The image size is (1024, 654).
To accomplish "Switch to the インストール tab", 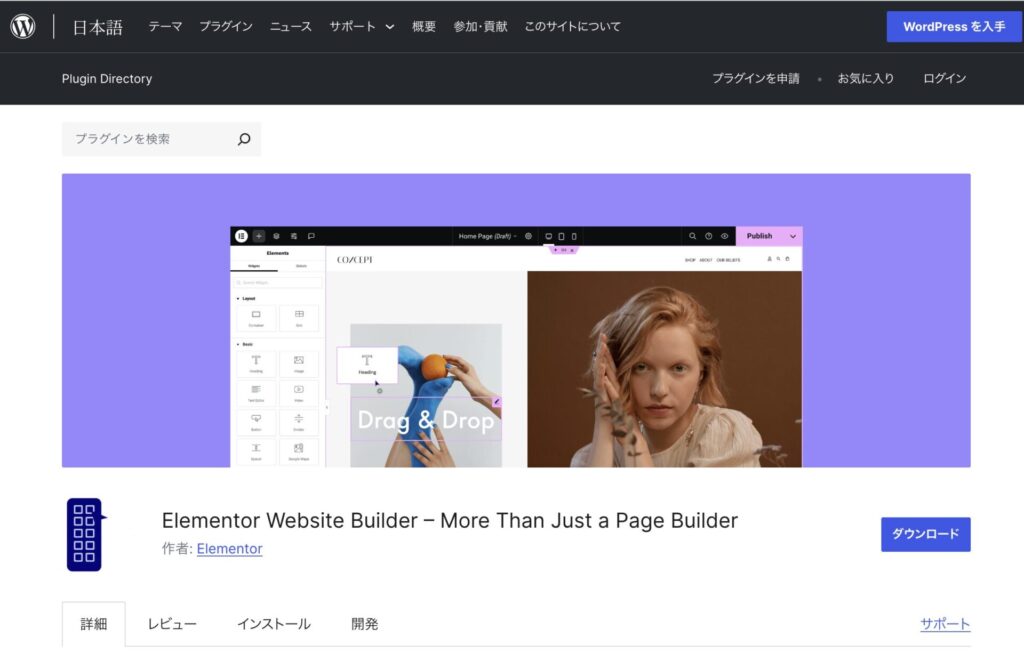I will pyautogui.click(x=273, y=624).
